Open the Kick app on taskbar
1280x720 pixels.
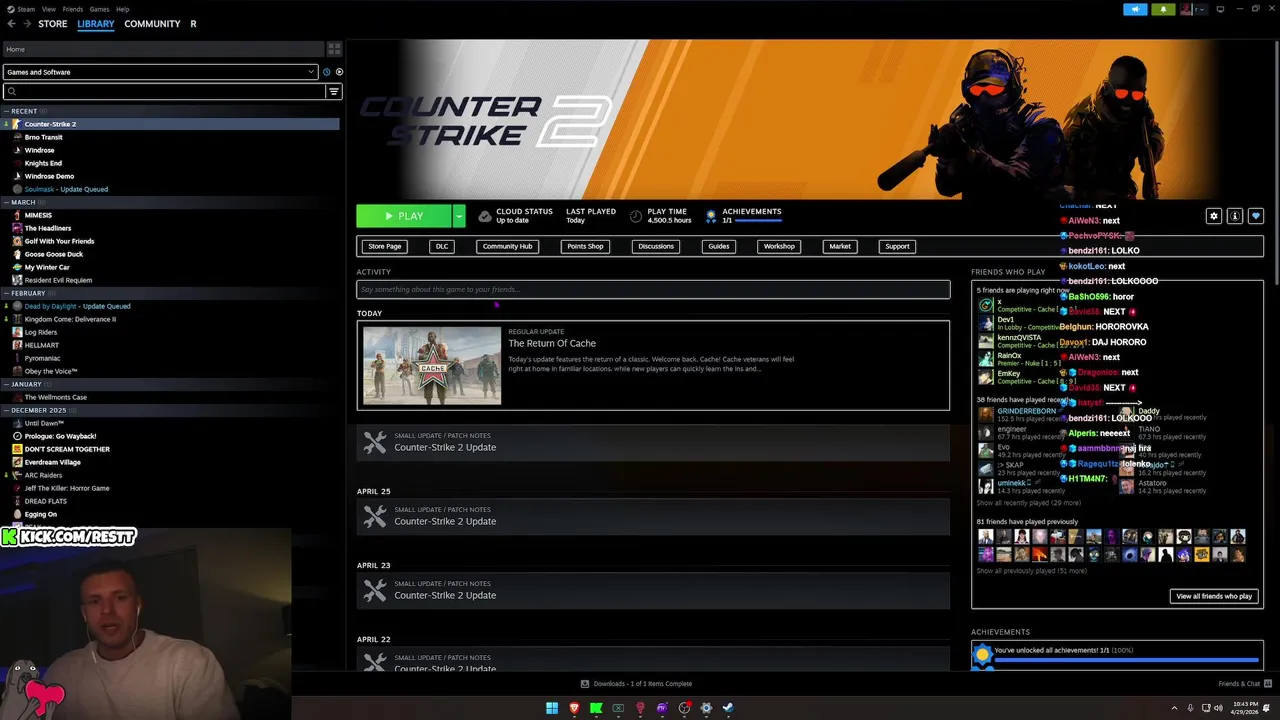596,708
